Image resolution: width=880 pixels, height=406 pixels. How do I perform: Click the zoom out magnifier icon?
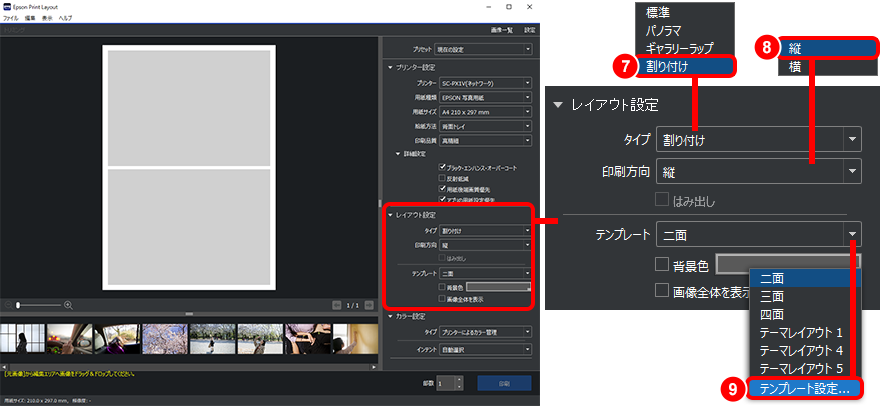(x=9, y=304)
